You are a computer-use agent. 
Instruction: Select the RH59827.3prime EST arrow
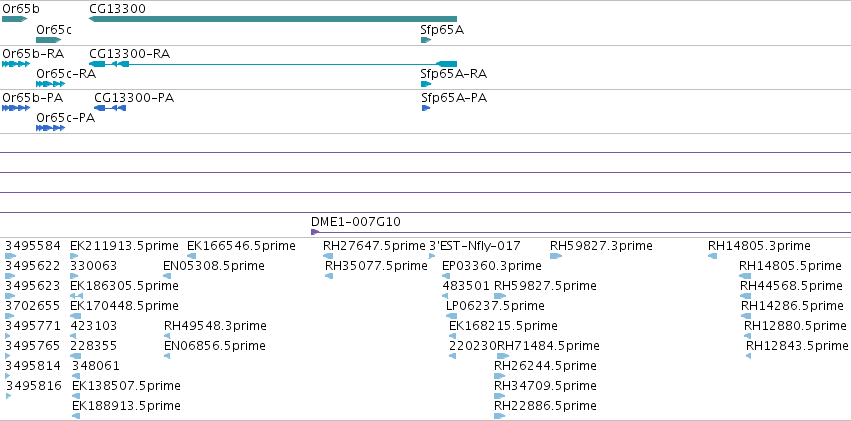(x=556, y=256)
